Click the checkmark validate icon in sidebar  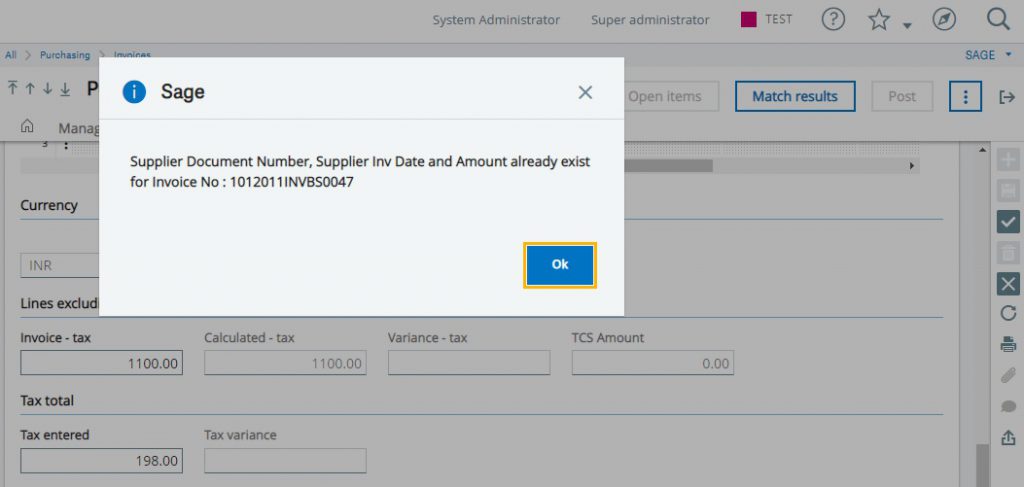click(x=1008, y=221)
